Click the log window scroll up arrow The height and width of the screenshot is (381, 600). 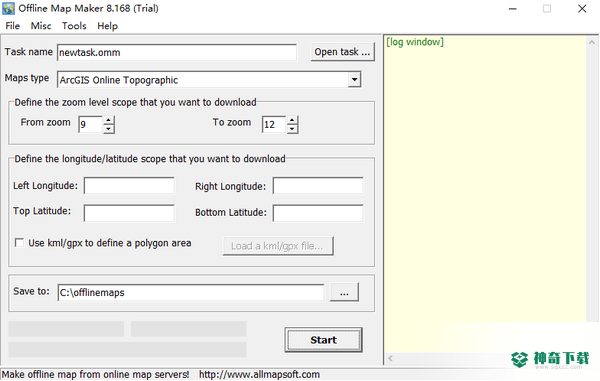[592, 42]
